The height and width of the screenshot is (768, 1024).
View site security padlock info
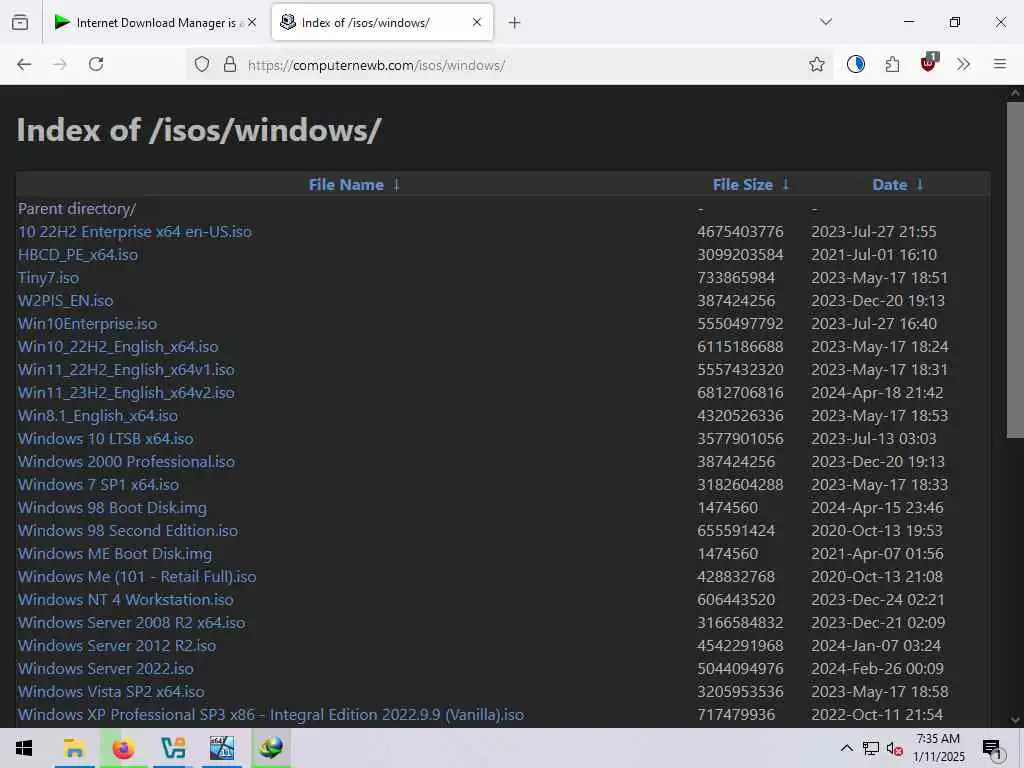pyautogui.click(x=230, y=64)
